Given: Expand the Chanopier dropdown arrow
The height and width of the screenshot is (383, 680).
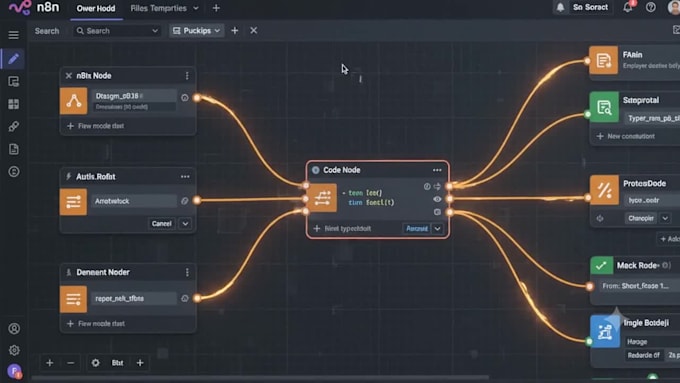Looking at the screenshot, I should 665,218.
